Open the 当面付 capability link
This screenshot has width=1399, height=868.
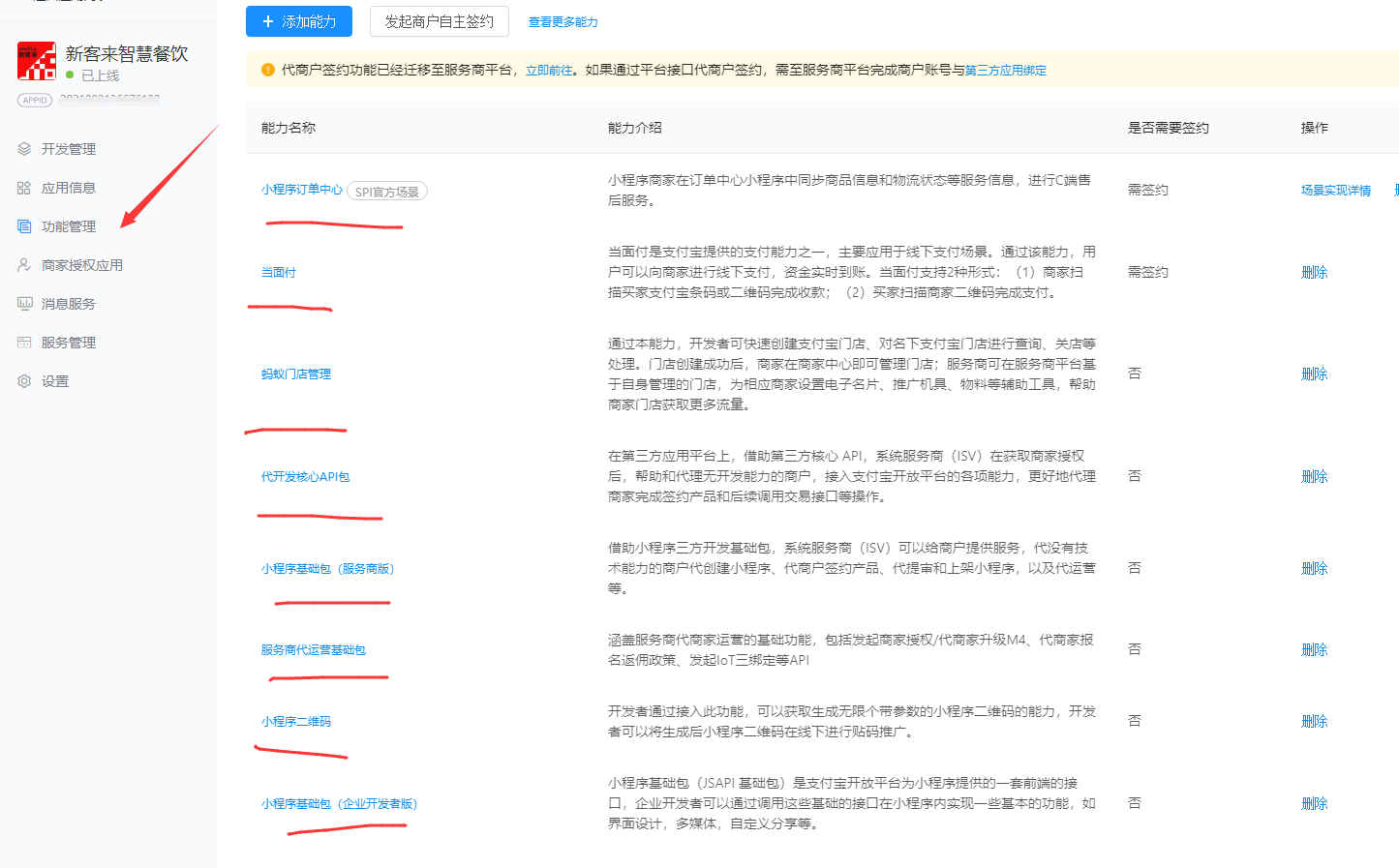tap(279, 273)
